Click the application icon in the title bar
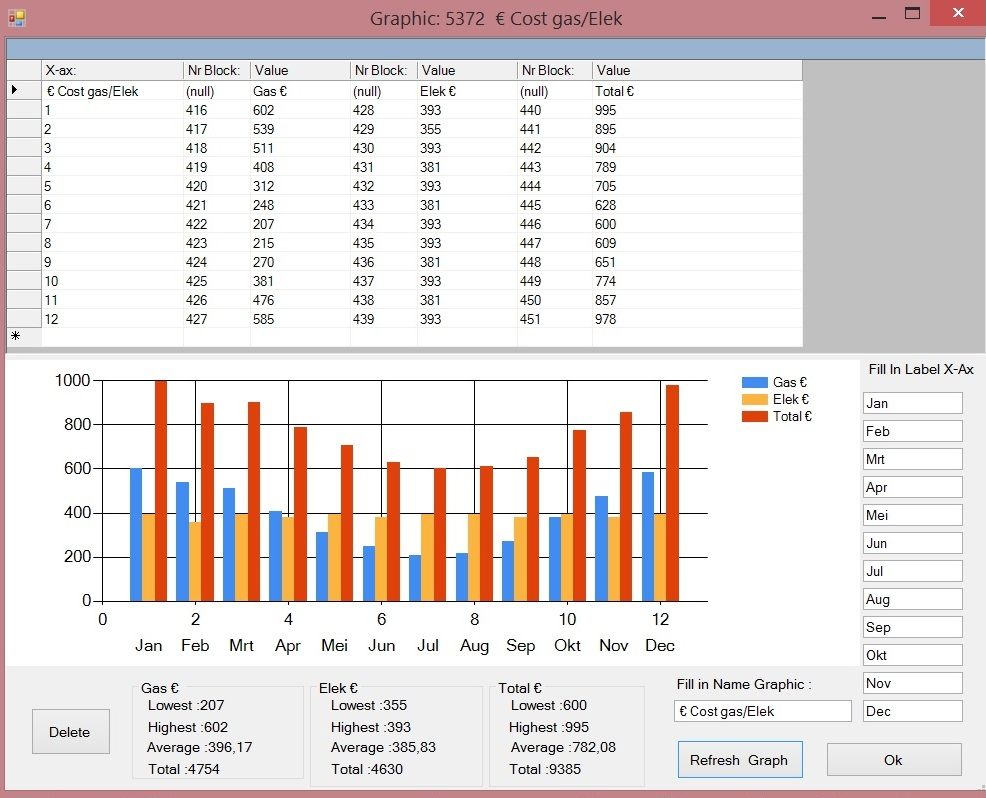This screenshot has height=798, width=986. (16, 18)
